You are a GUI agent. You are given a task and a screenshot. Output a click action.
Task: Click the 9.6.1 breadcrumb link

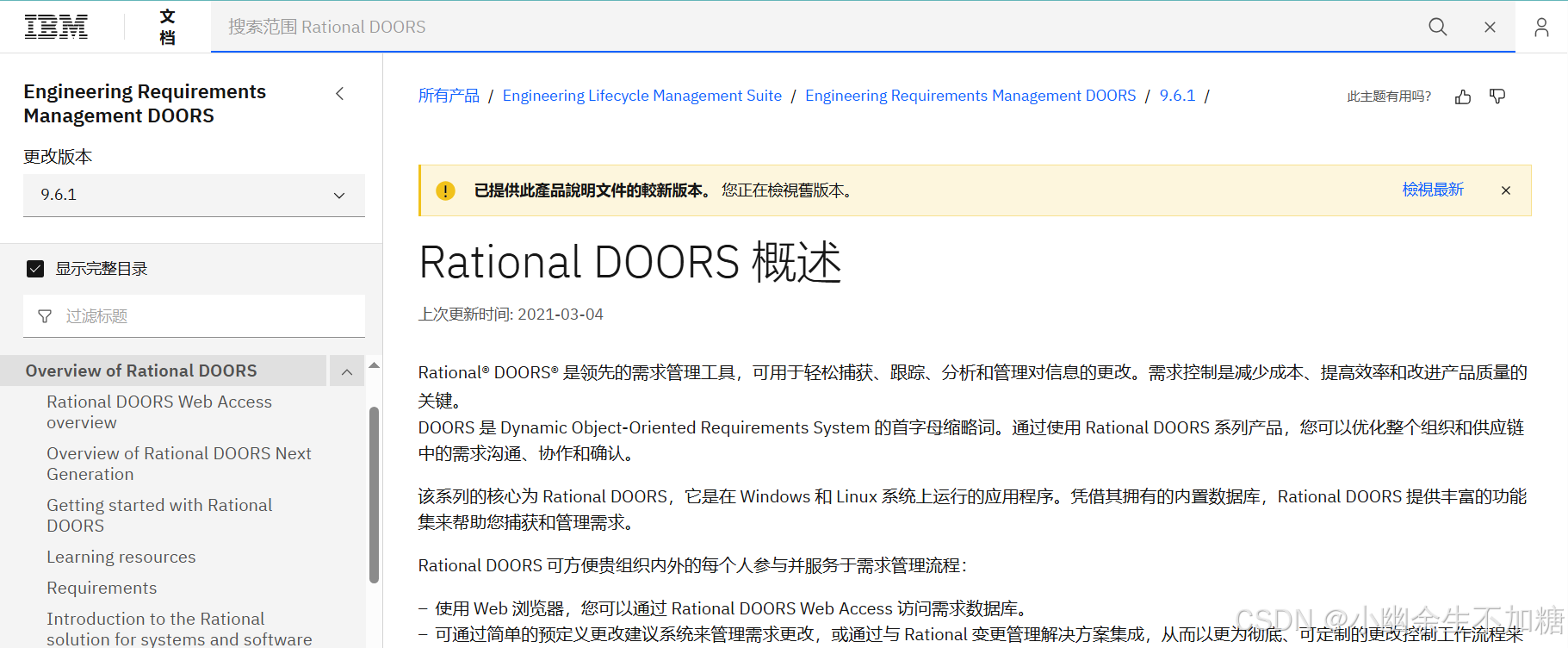click(x=1177, y=96)
